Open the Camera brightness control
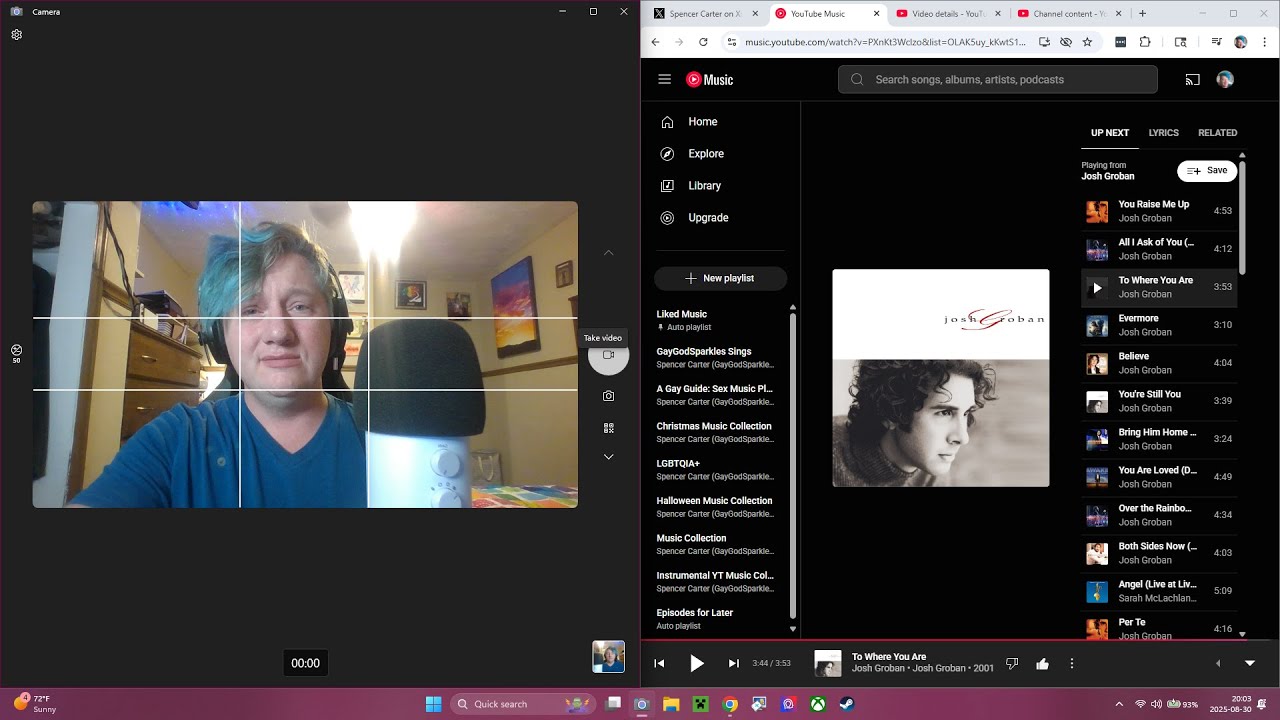1280x720 pixels. pyautogui.click(x=17, y=352)
